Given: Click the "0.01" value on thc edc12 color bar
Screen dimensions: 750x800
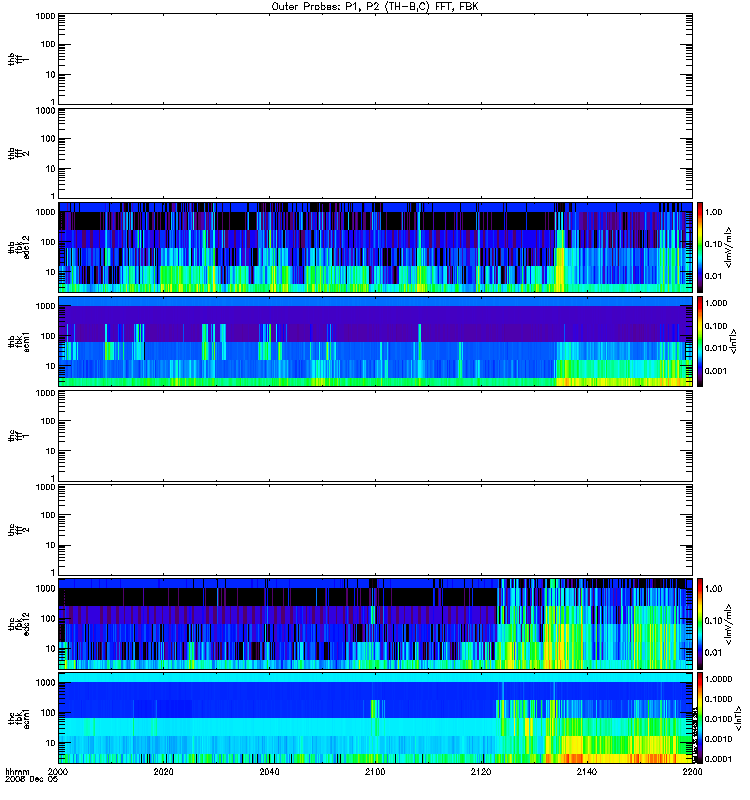Looking at the screenshot, I should [x=714, y=653].
